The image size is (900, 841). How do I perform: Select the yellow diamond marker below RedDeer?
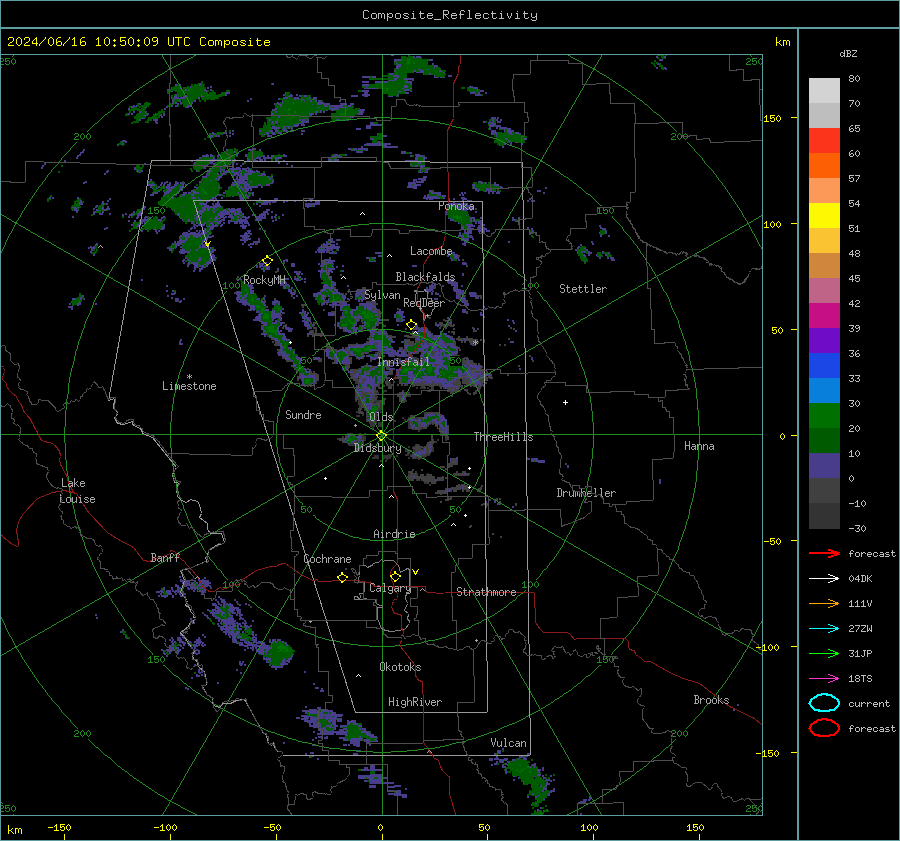click(x=411, y=325)
